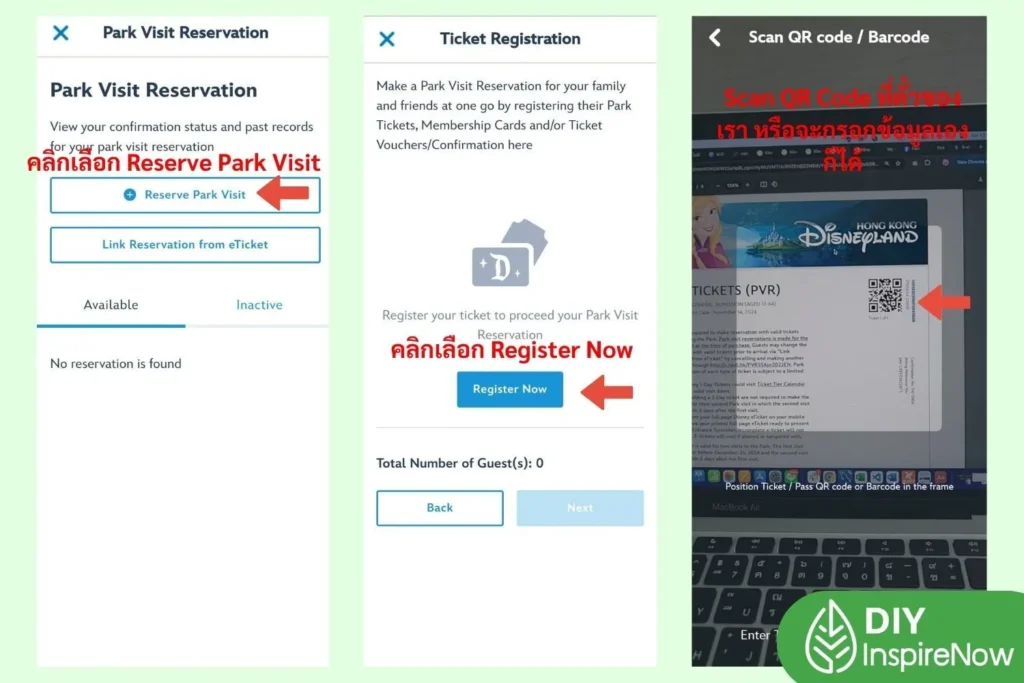Click the Reserve Park Visit button
The image size is (1024, 683).
pyautogui.click(x=185, y=195)
